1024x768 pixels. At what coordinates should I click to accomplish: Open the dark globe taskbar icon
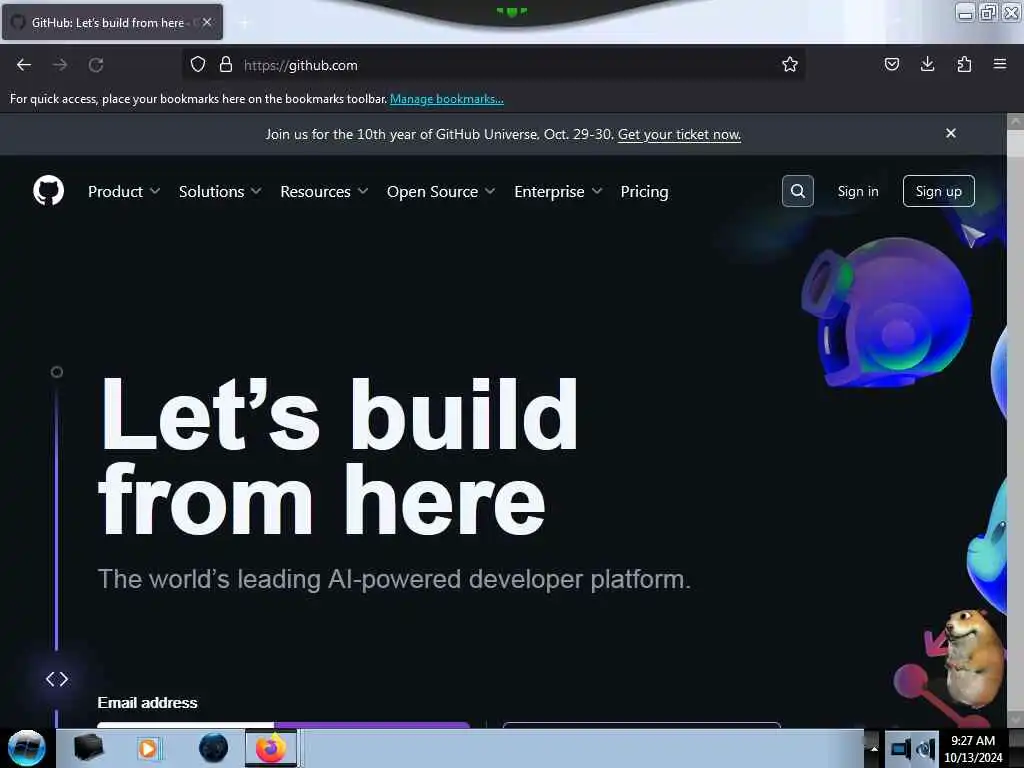tap(213, 748)
